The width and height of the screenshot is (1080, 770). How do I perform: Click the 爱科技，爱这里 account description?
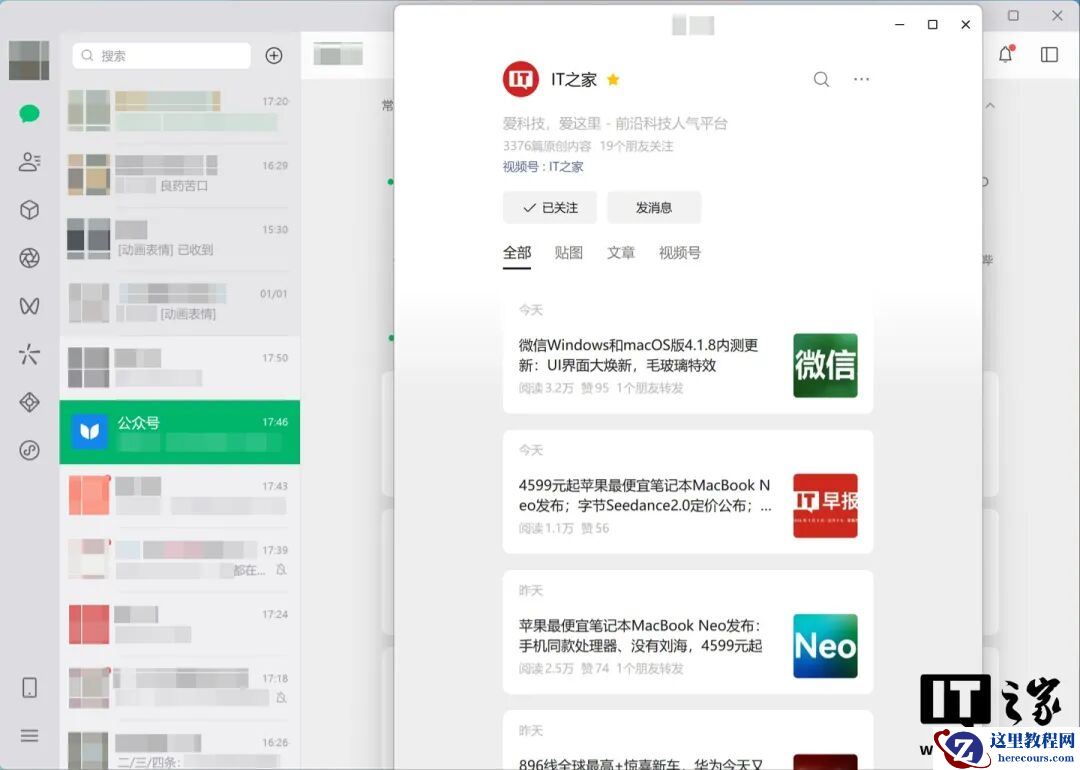point(615,124)
